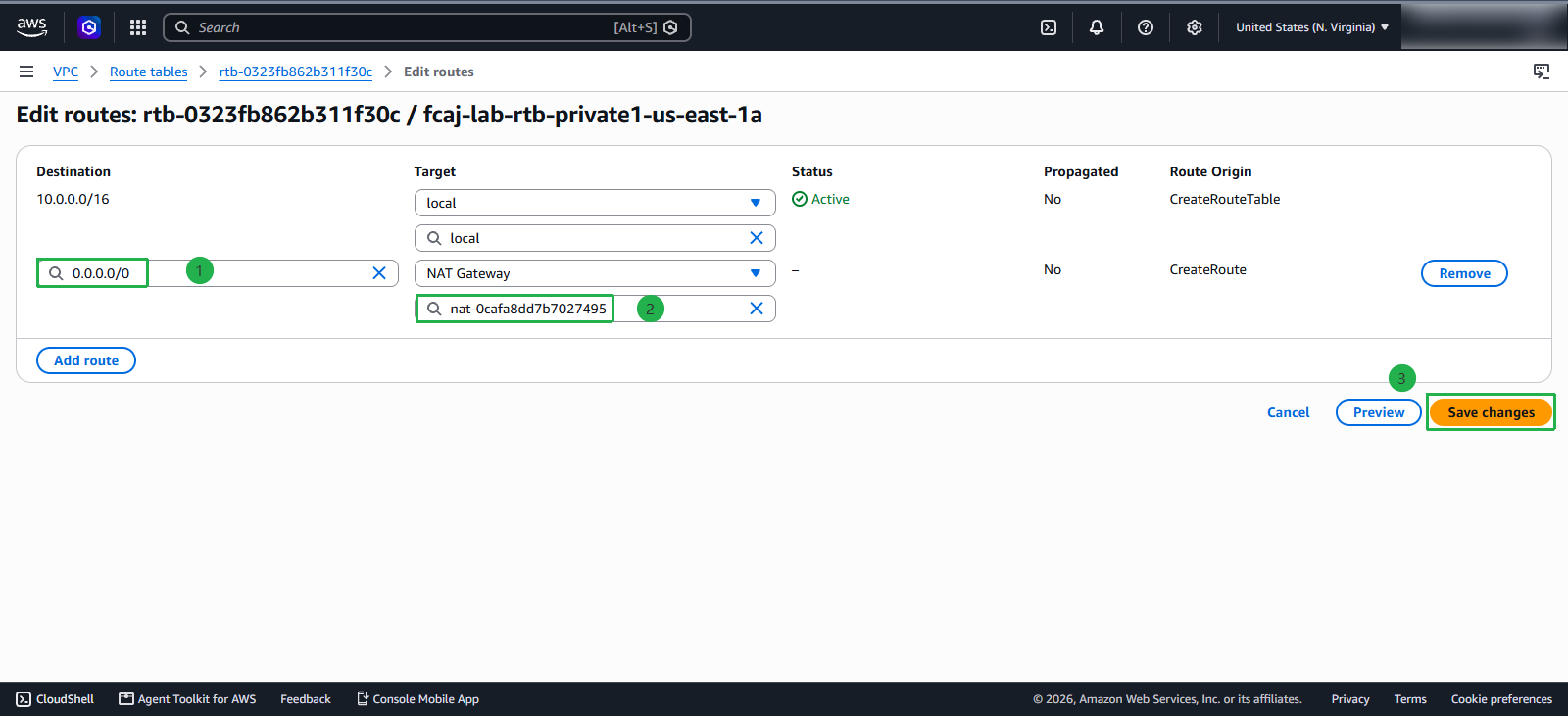The width and height of the screenshot is (1568, 716).
Task: Open the services grid menu icon
Action: [138, 27]
